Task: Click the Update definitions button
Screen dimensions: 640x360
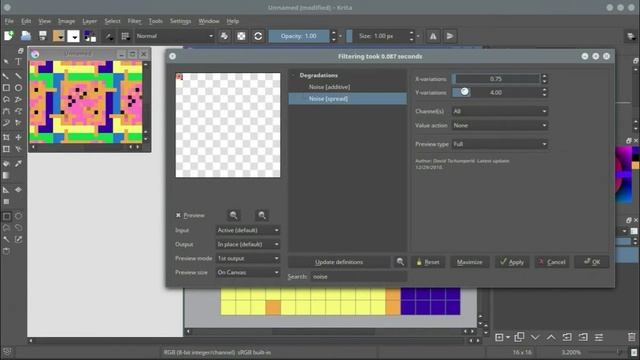Action: click(339, 262)
